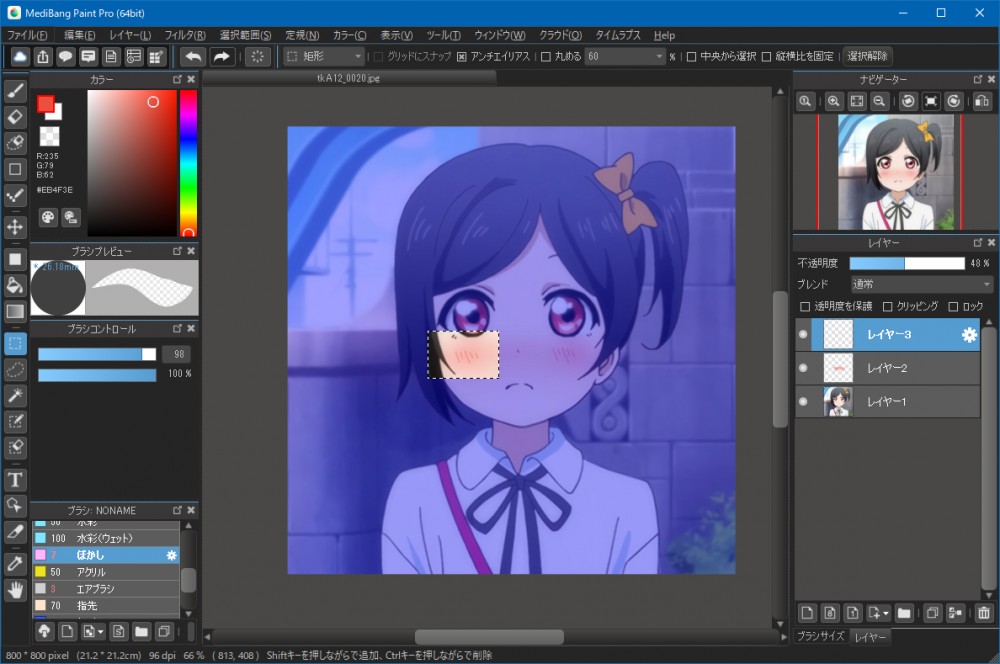
Task: Zoom in using Navigator magnifier plus
Action: (834, 101)
